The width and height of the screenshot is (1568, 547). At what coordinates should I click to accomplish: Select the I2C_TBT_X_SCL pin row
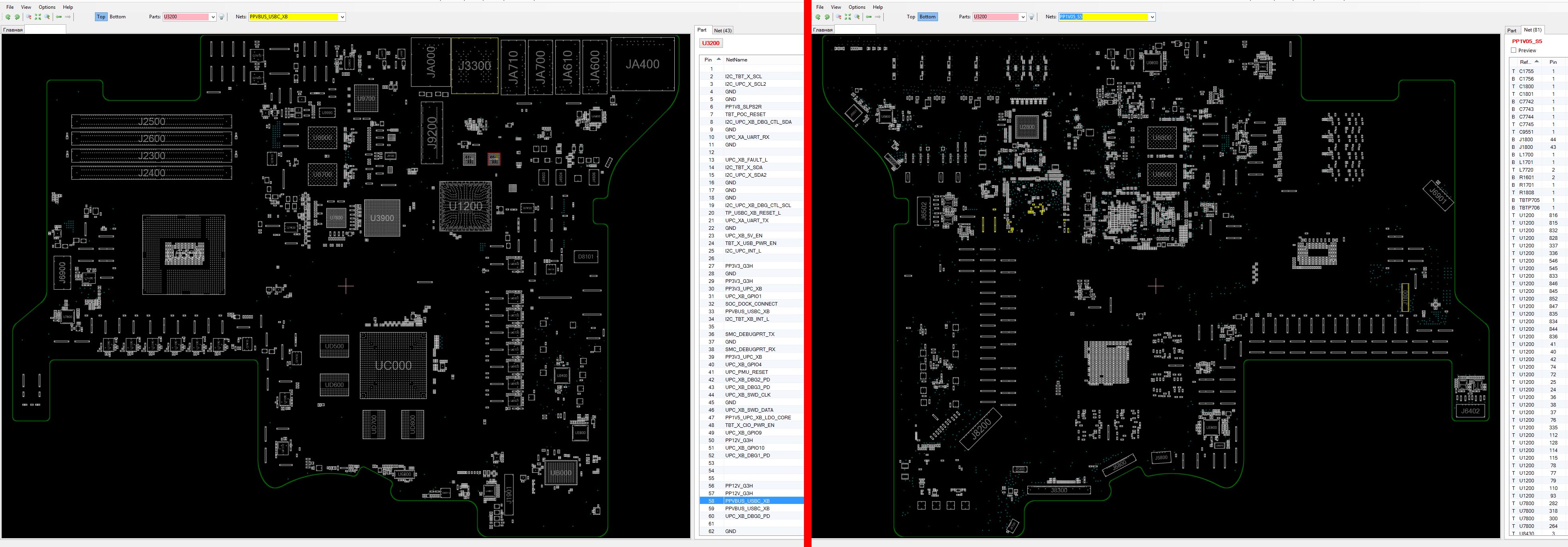(752, 77)
